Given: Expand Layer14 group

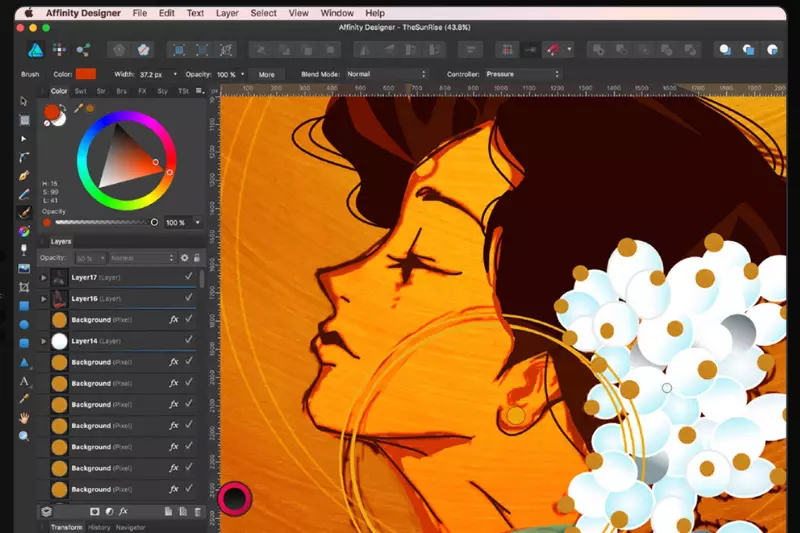Looking at the screenshot, I should 43,341.
